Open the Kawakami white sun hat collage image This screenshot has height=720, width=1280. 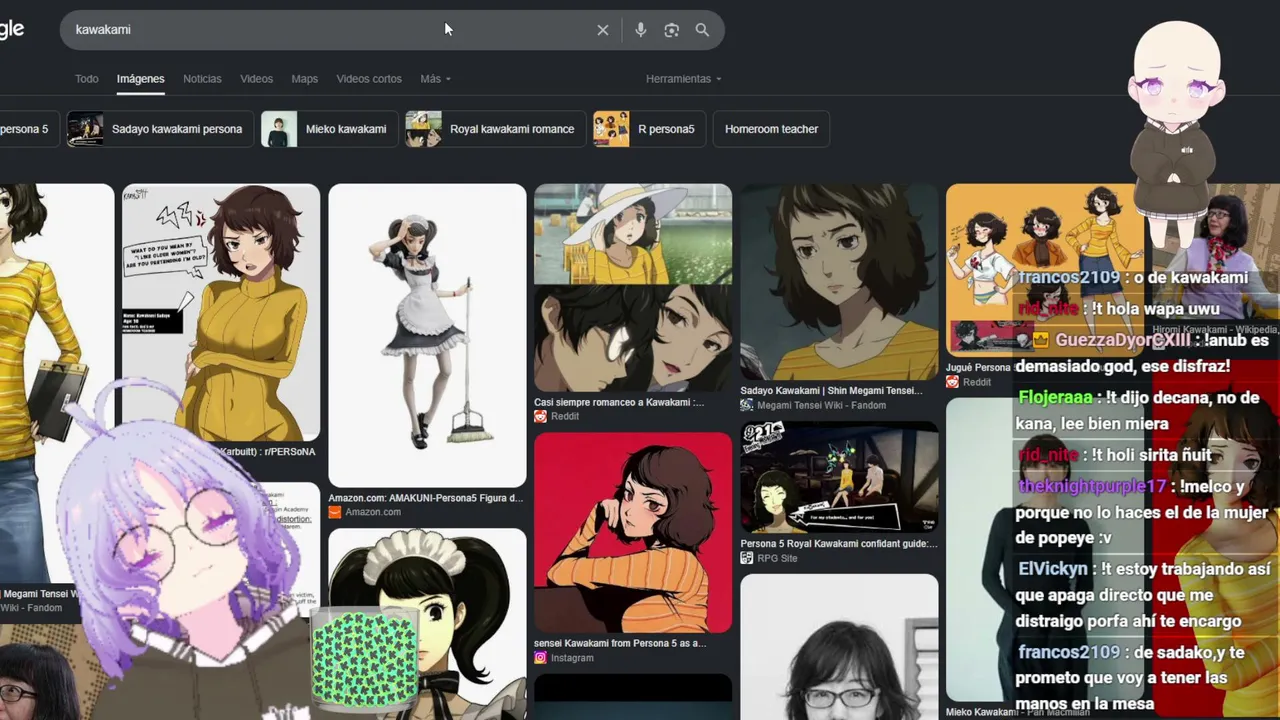[633, 287]
